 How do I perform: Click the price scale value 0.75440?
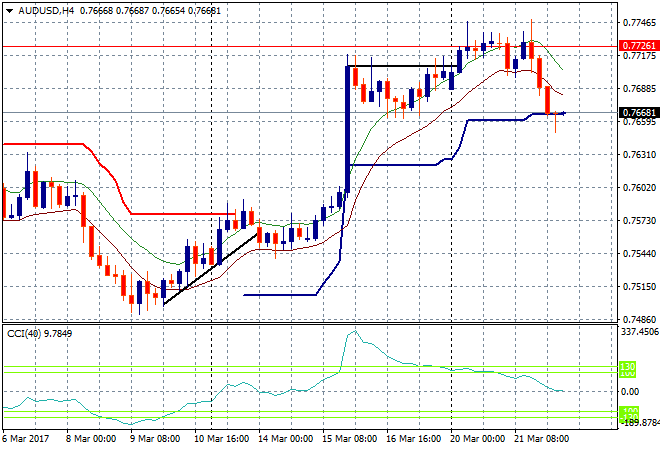[x=639, y=253]
